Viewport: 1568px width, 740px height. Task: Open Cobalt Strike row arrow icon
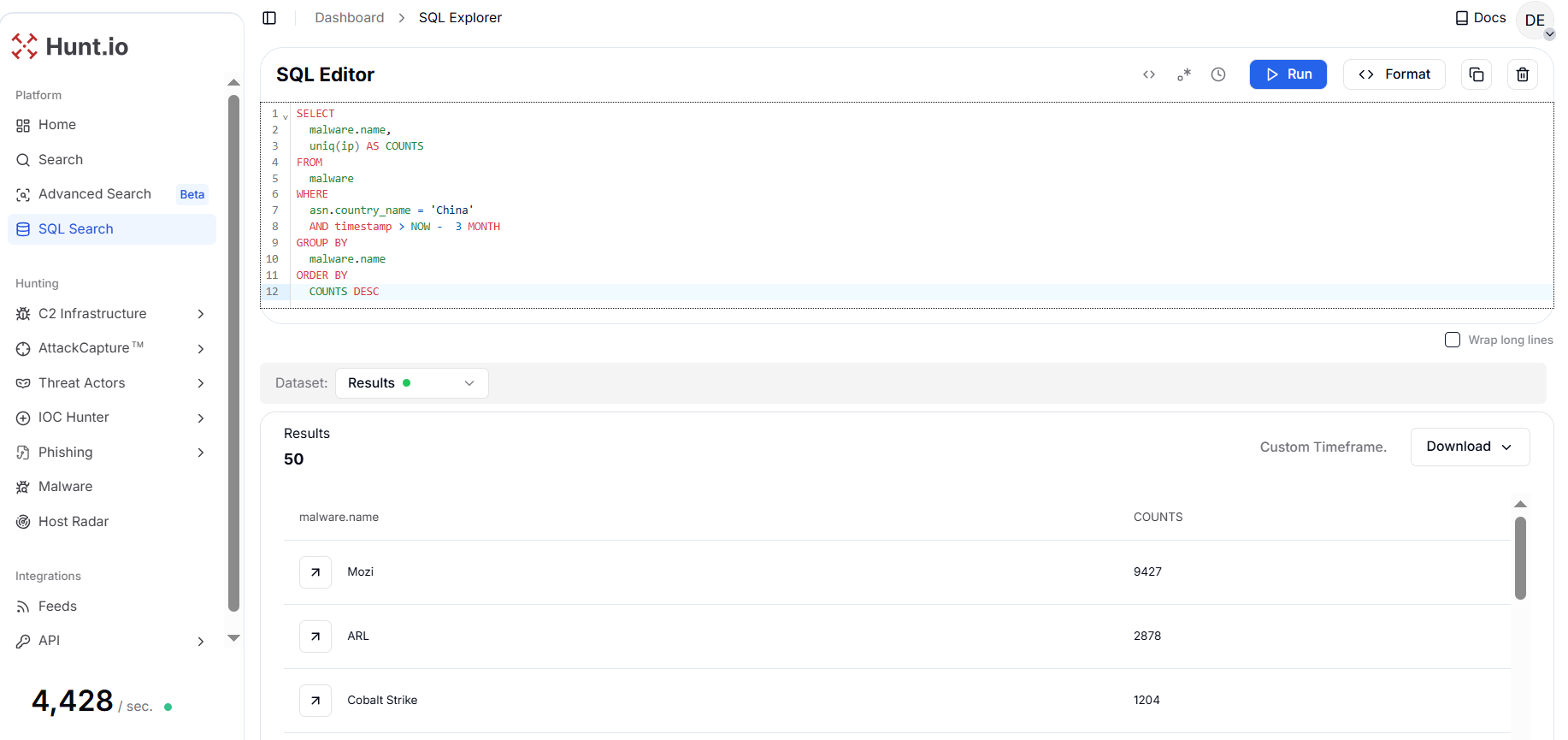(315, 701)
